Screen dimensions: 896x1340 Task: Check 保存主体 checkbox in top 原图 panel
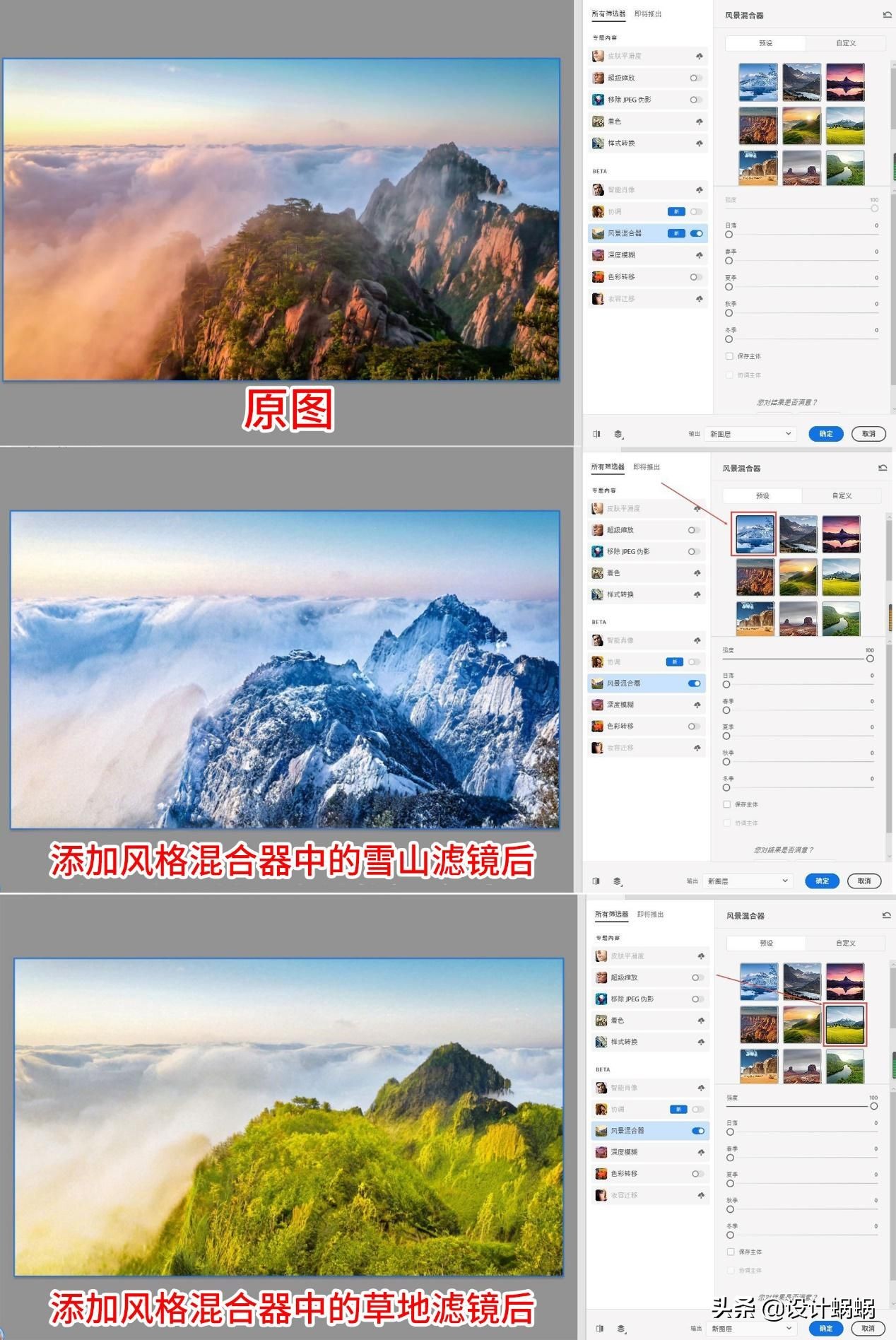[x=729, y=356]
